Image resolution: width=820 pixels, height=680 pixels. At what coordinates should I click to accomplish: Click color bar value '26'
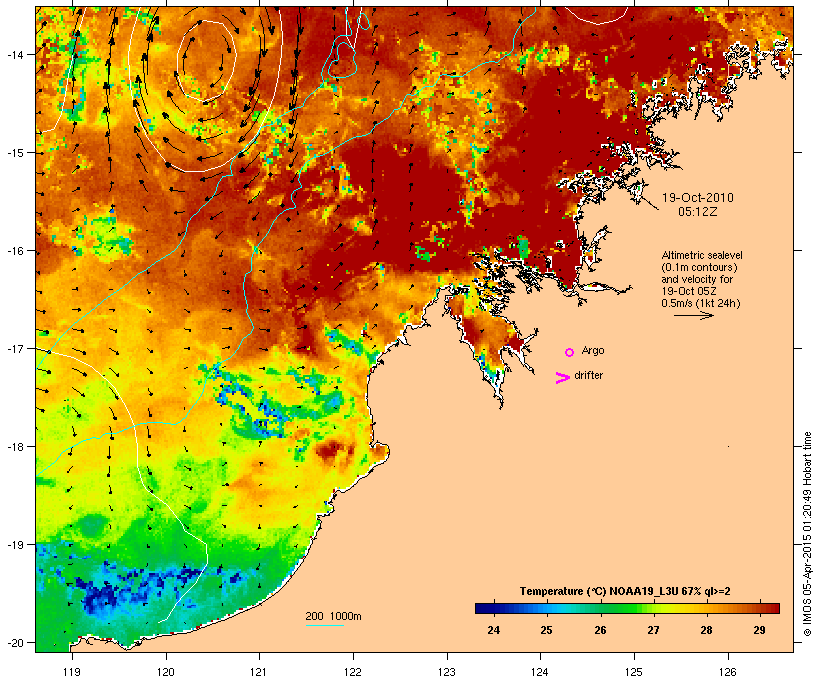click(600, 630)
